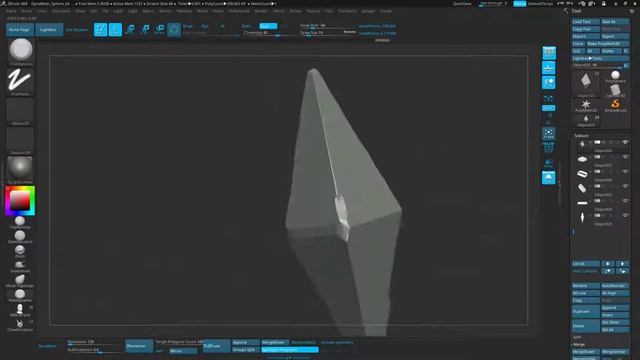Select the ChiselCreature brush
Screen dimensions: 640x360
click(20, 325)
